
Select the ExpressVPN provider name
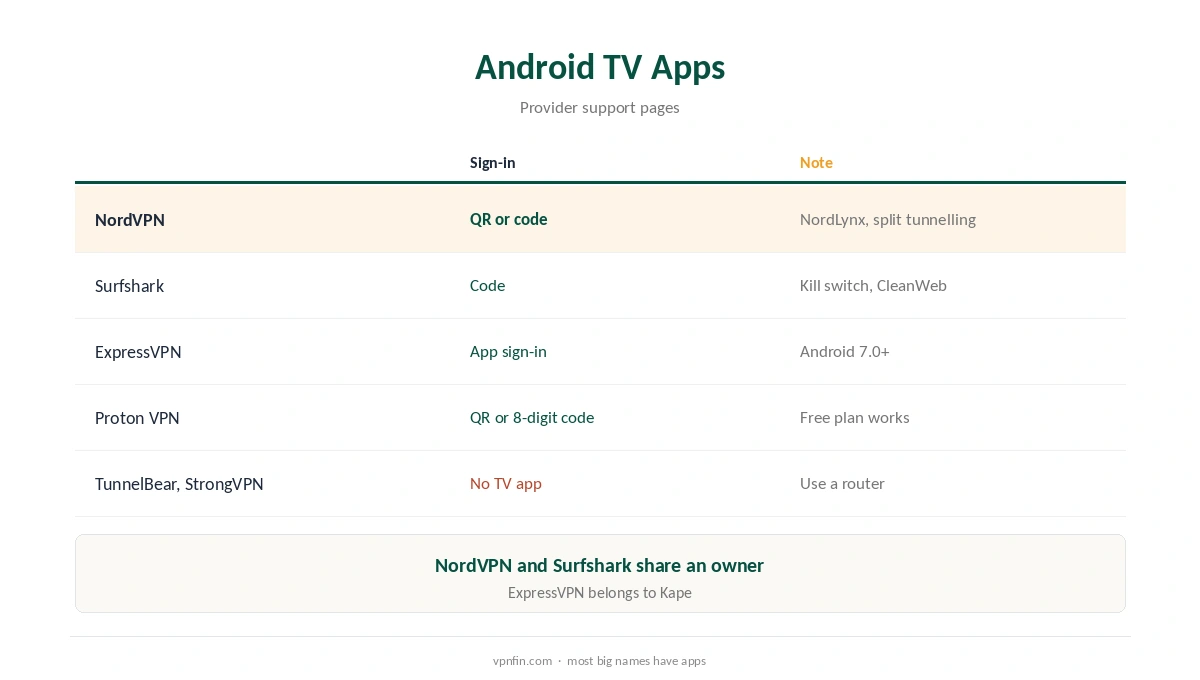pyautogui.click(x=138, y=352)
